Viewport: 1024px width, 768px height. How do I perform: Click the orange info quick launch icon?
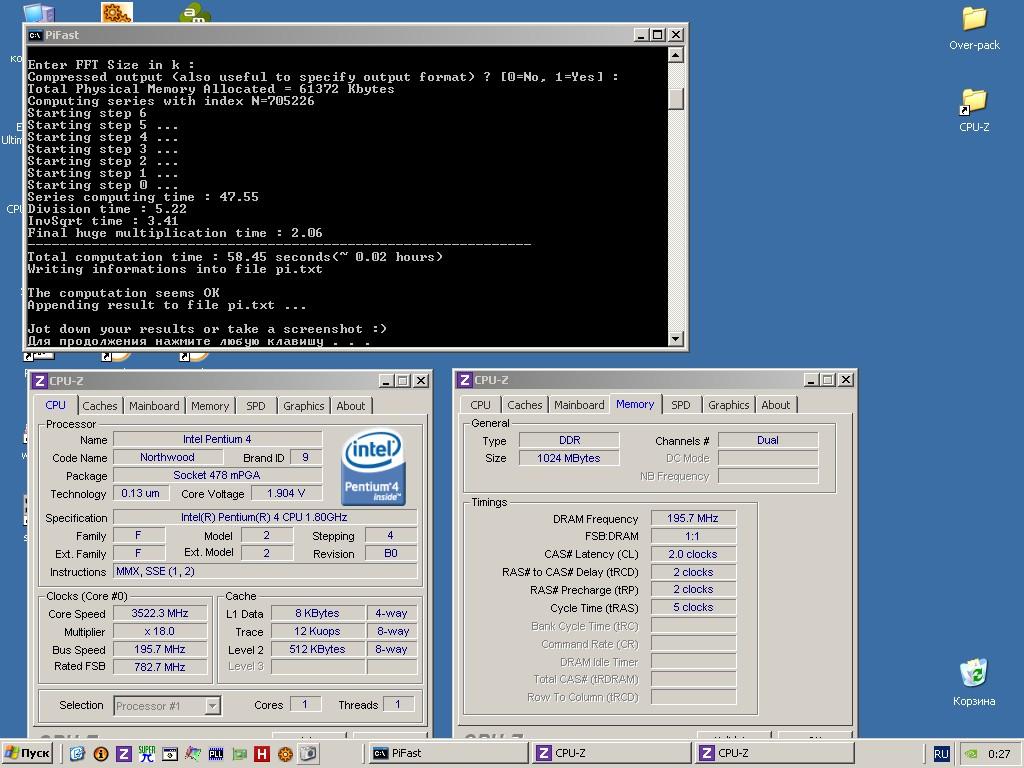click(101, 754)
